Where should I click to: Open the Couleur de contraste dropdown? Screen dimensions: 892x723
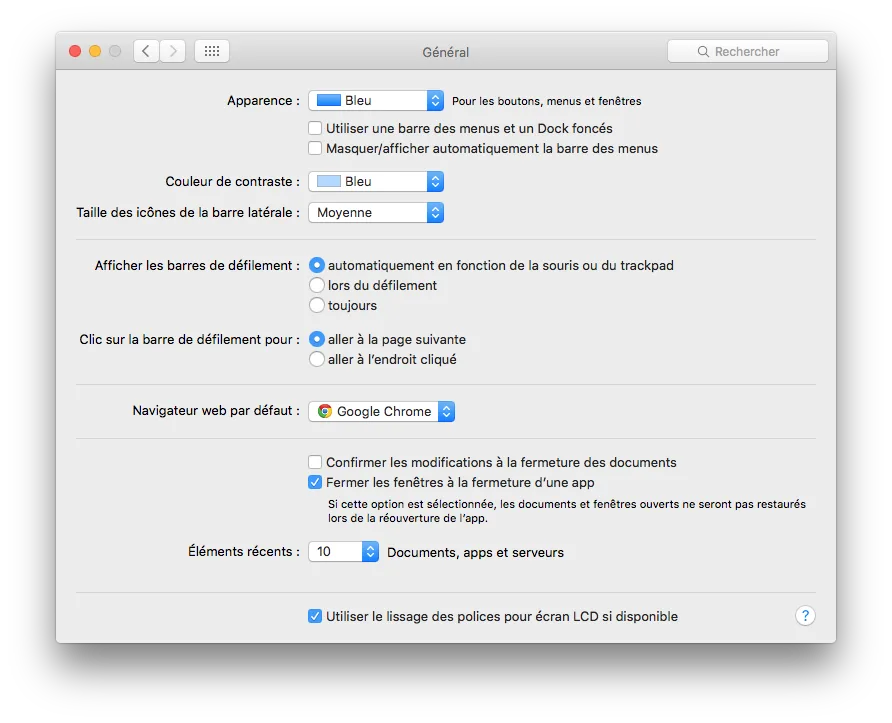tap(434, 181)
